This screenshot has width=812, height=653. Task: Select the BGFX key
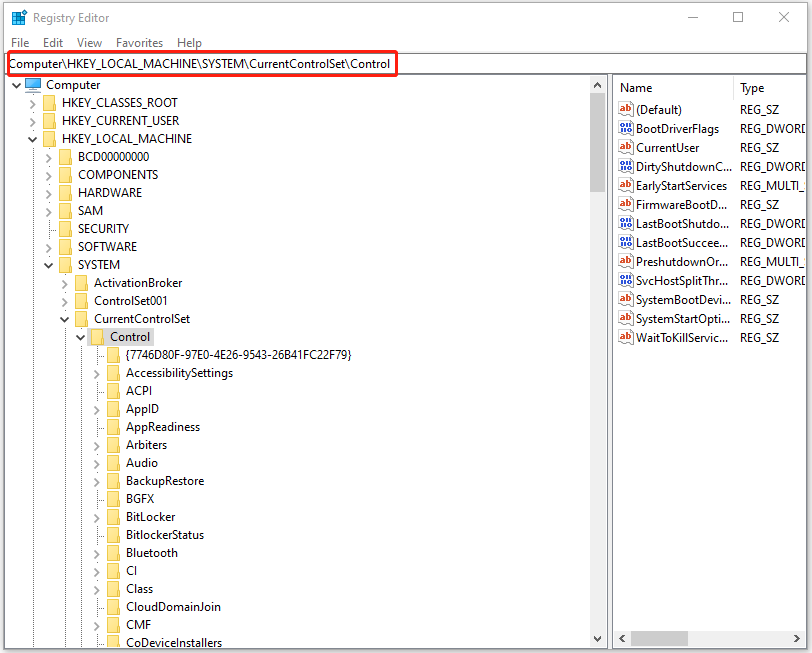click(x=140, y=499)
